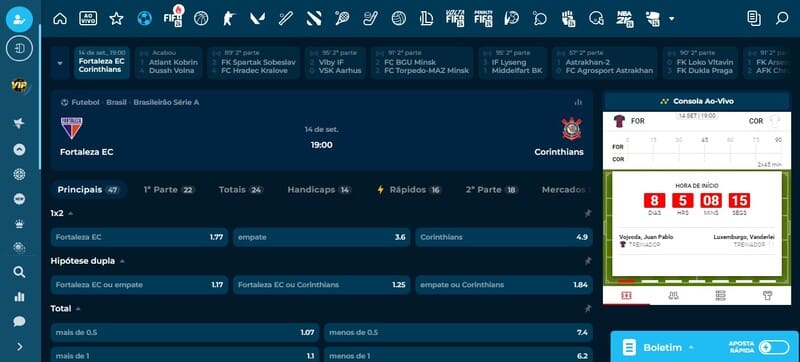Image resolution: width=800 pixels, height=362 pixels.
Task: Bet on empate at 3.6
Action: [321, 238]
